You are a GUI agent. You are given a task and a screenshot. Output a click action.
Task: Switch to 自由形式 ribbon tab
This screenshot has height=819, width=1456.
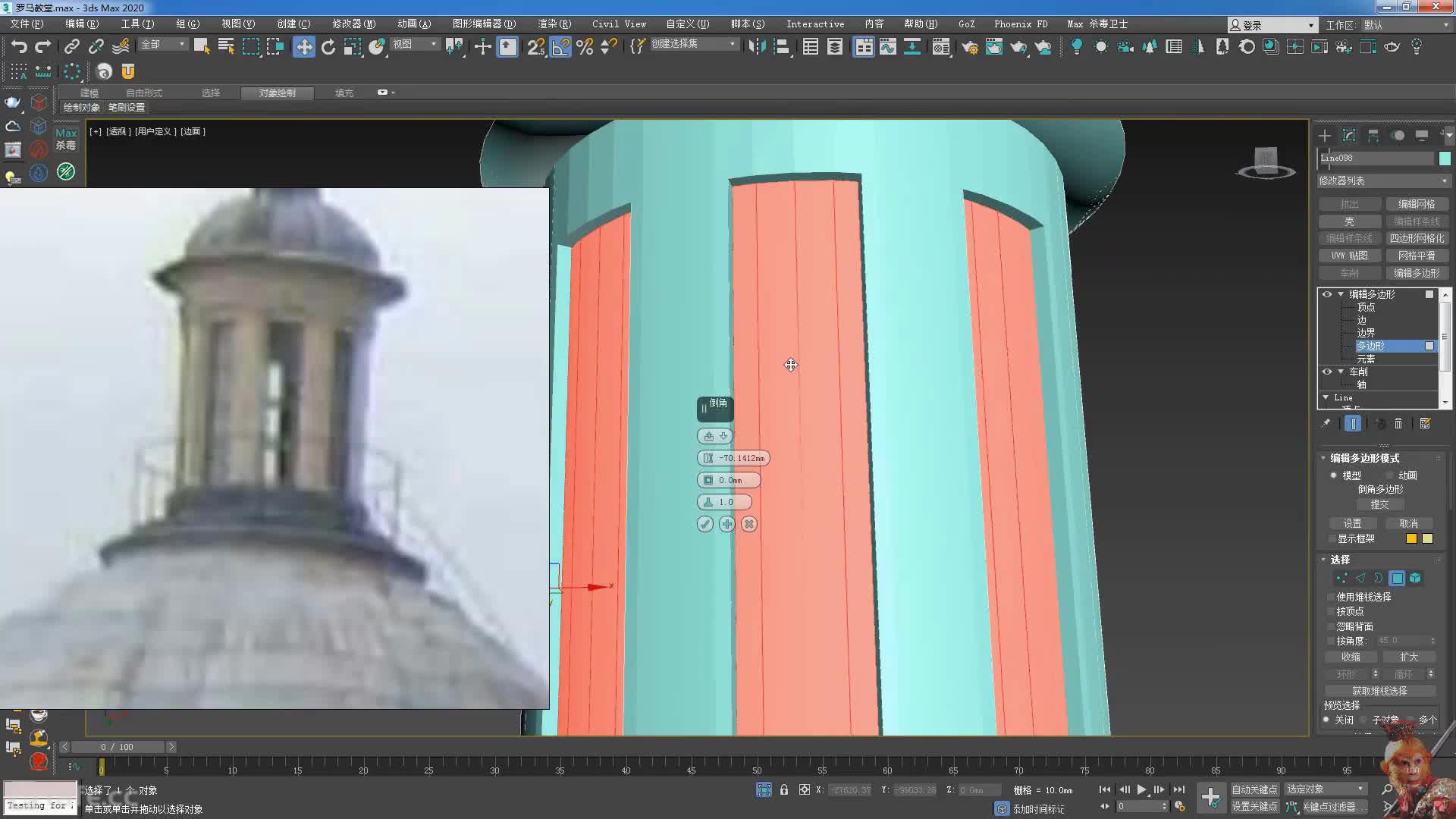pos(144,93)
